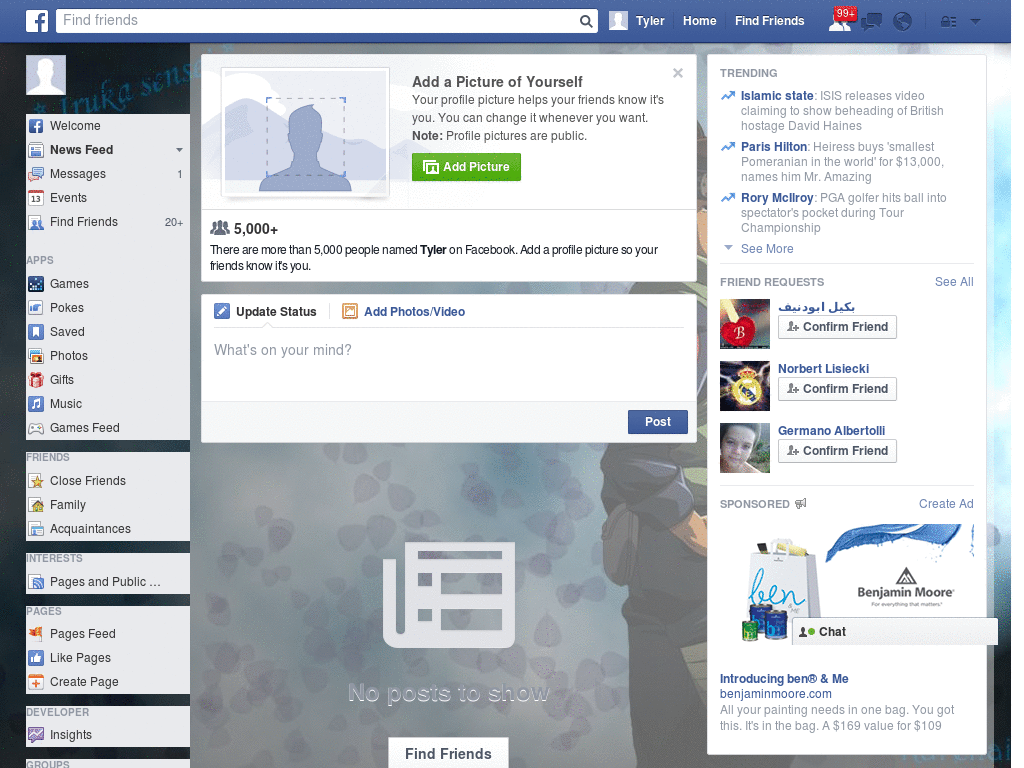Click Find Friends button below No posts

pos(448,754)
